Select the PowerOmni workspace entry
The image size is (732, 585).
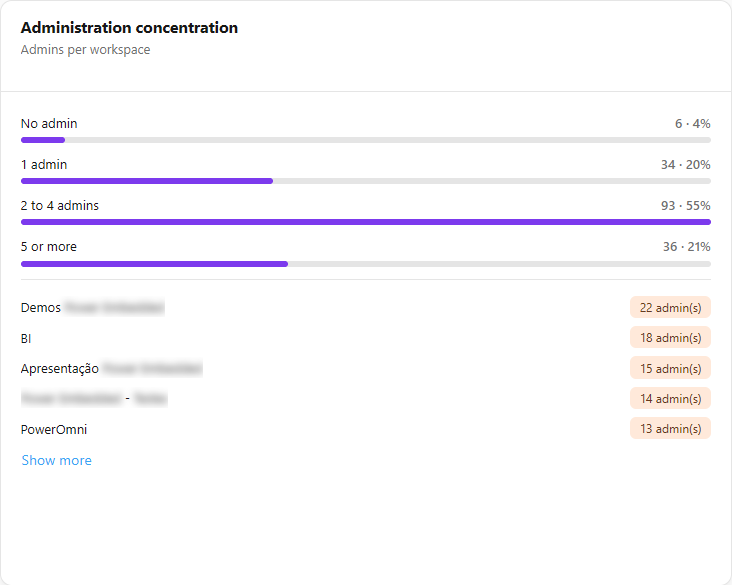[54, 430]
